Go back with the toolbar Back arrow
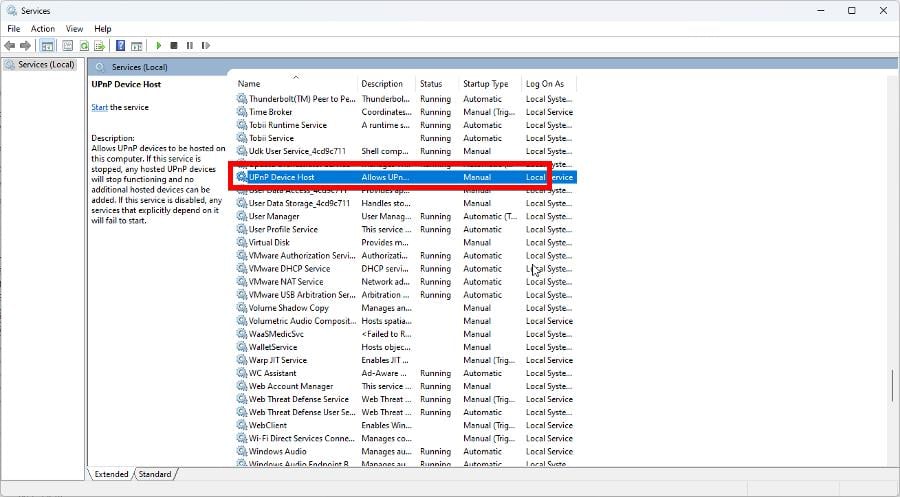This screenshot has height=497, width=900. [x=10, y=45]
